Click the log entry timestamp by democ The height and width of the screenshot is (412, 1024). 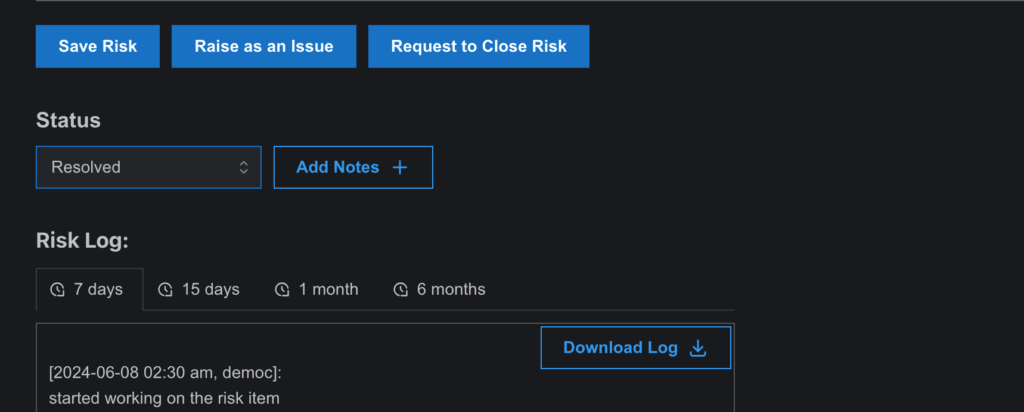point(165,373)
